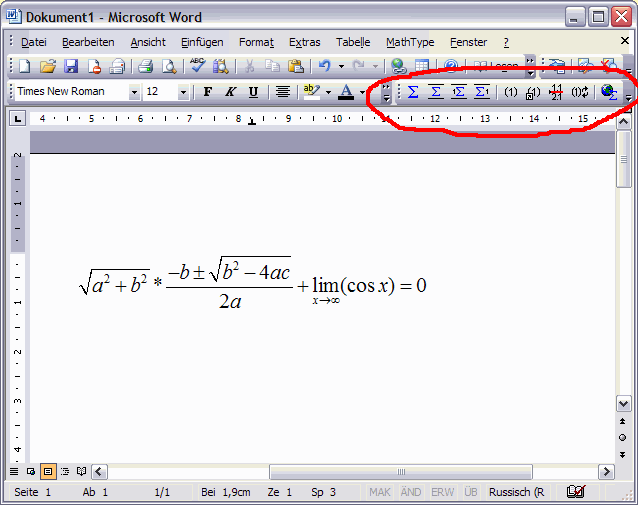Expand the highlight color dropdown arrow

[x=328, y=92]
